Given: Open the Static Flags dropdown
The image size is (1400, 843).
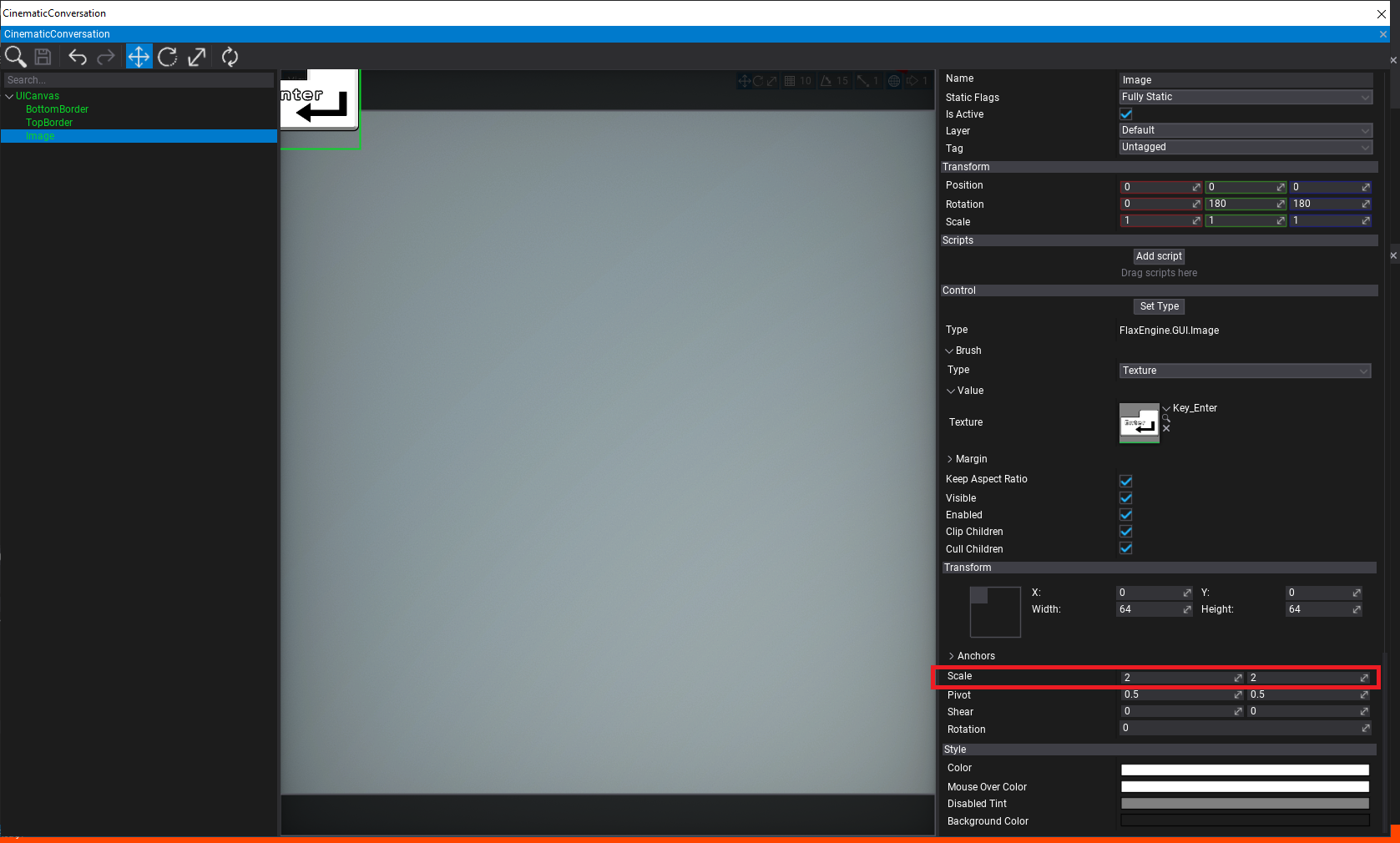Looking at the screenshot, I should click(1245, 97).
